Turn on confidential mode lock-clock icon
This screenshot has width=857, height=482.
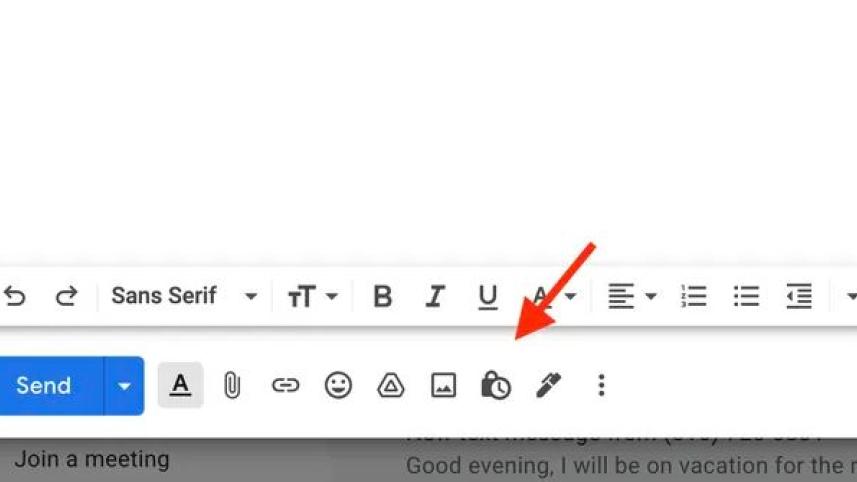coord(496,385)
